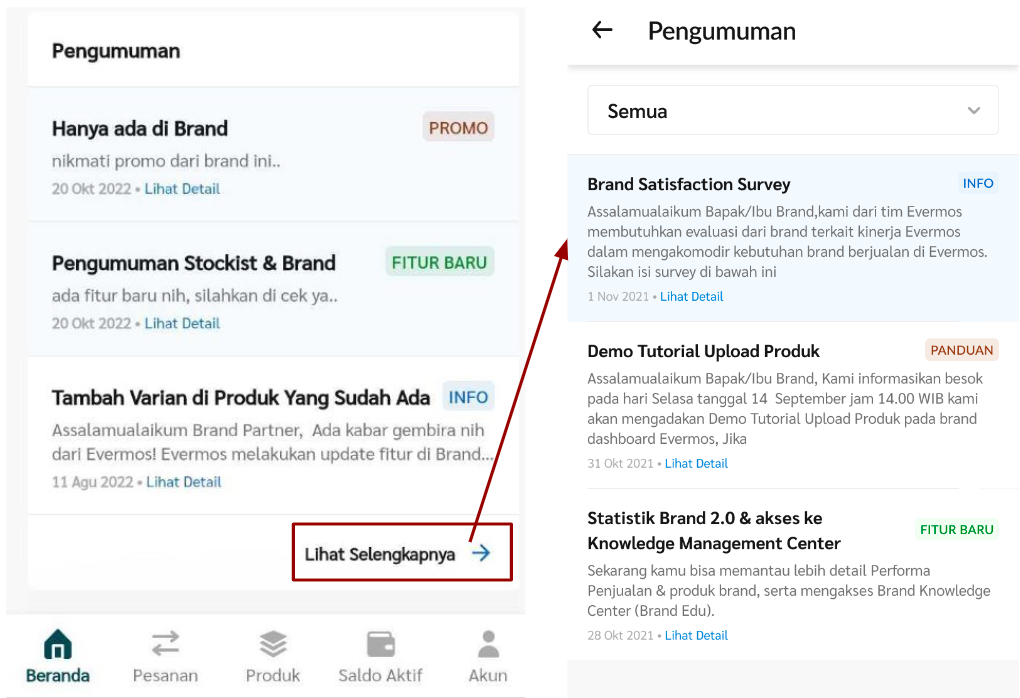Select the Brand Satisfaction Survey title
Viewport: 1020px width, 698px height.
[688, 184]
